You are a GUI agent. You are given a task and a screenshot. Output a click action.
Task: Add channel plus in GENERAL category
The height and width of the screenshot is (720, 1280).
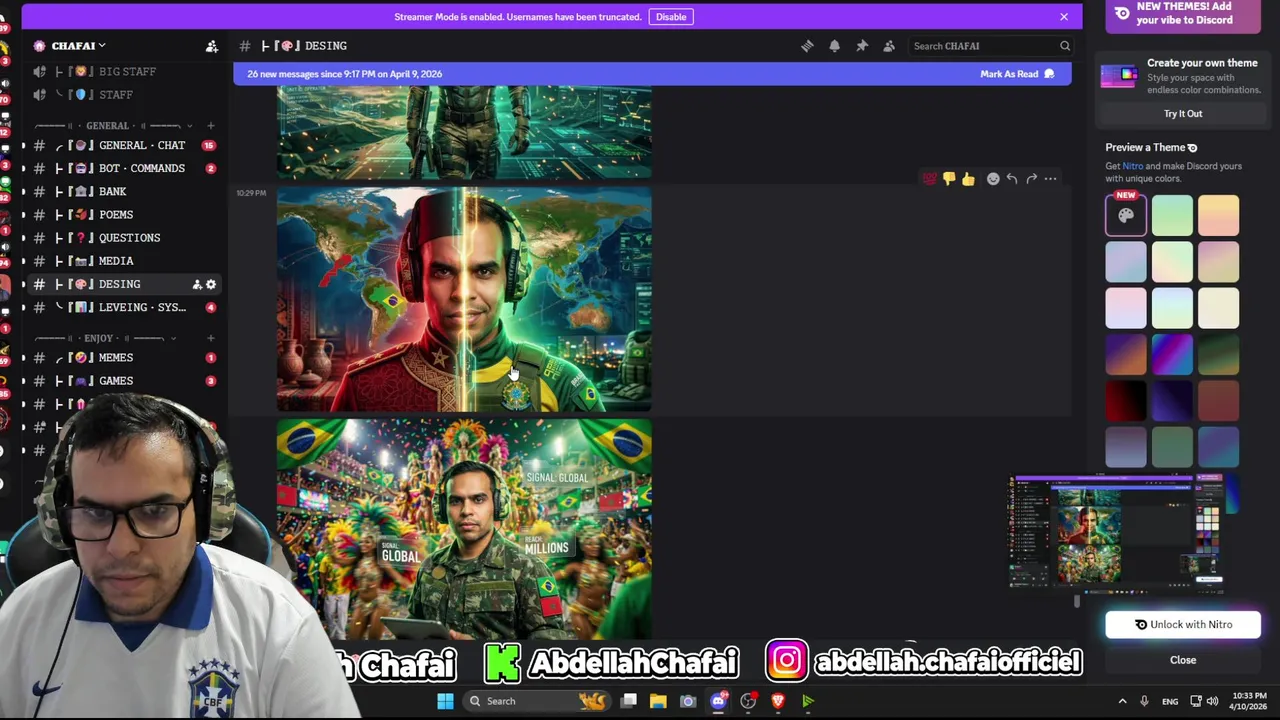click(210, 126)
